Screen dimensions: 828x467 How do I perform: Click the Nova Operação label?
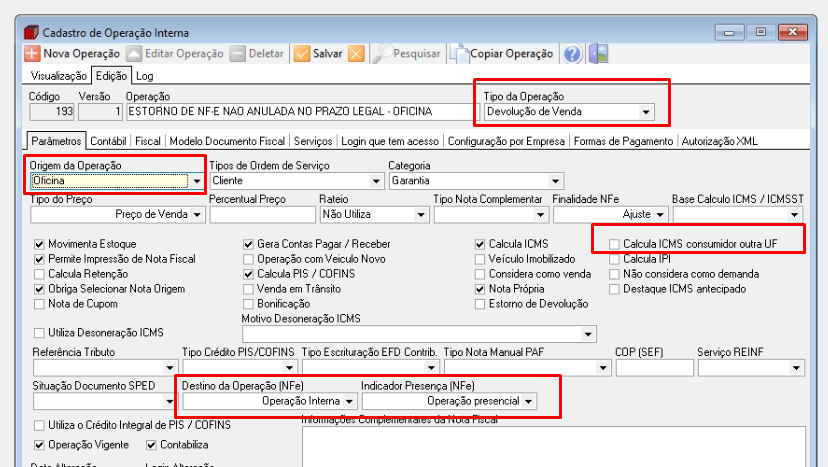click(x=81, y=54)
